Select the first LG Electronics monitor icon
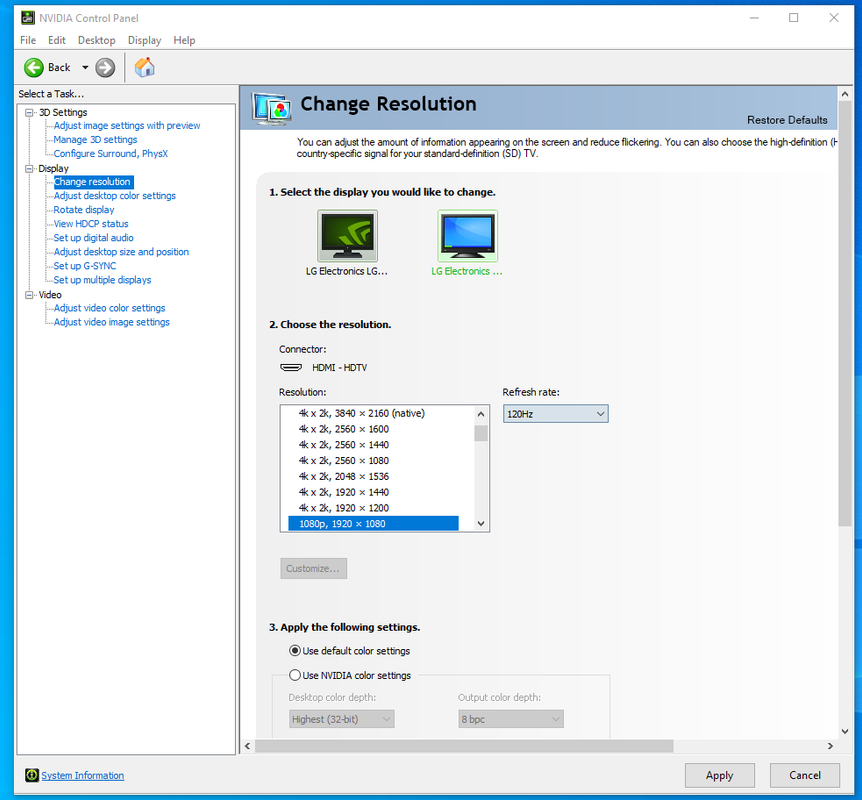 pos(347,236)
